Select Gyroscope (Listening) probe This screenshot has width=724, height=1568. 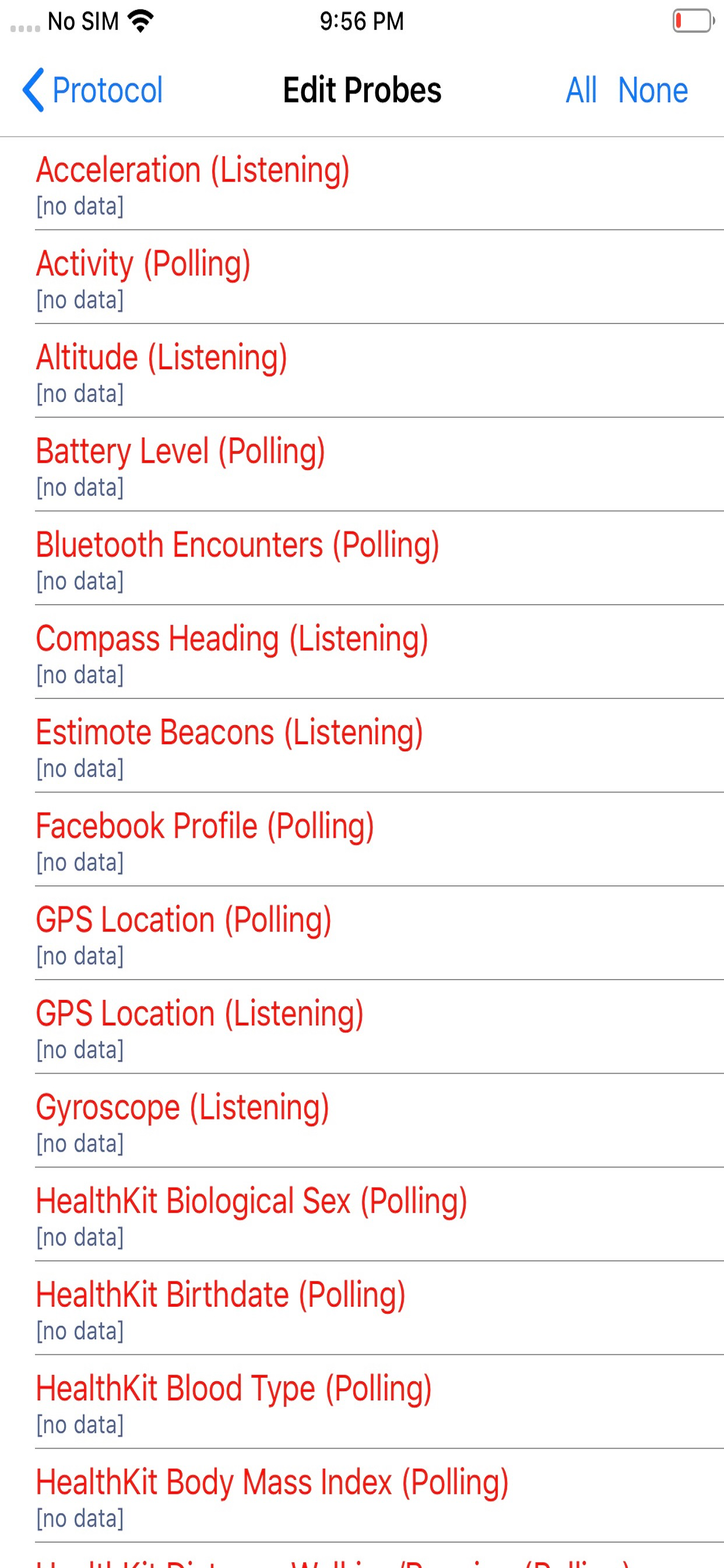[362, 1121]
